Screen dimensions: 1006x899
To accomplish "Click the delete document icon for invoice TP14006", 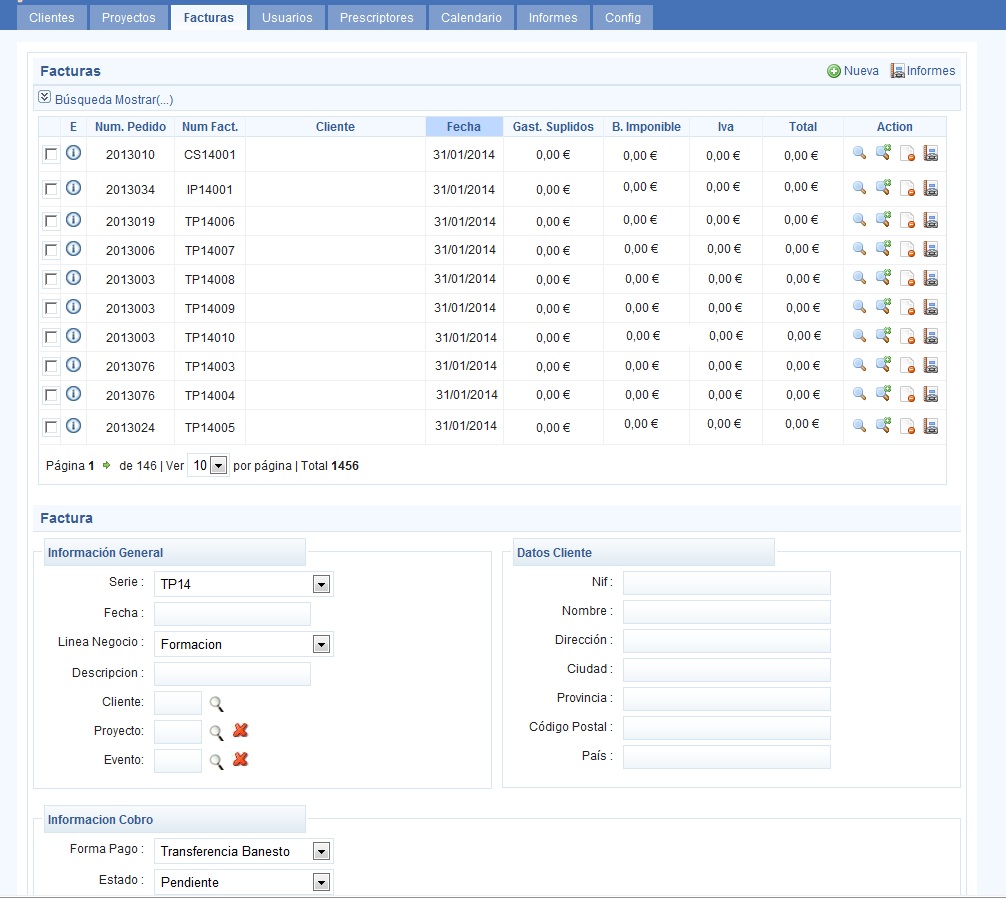I will (907, 220).
